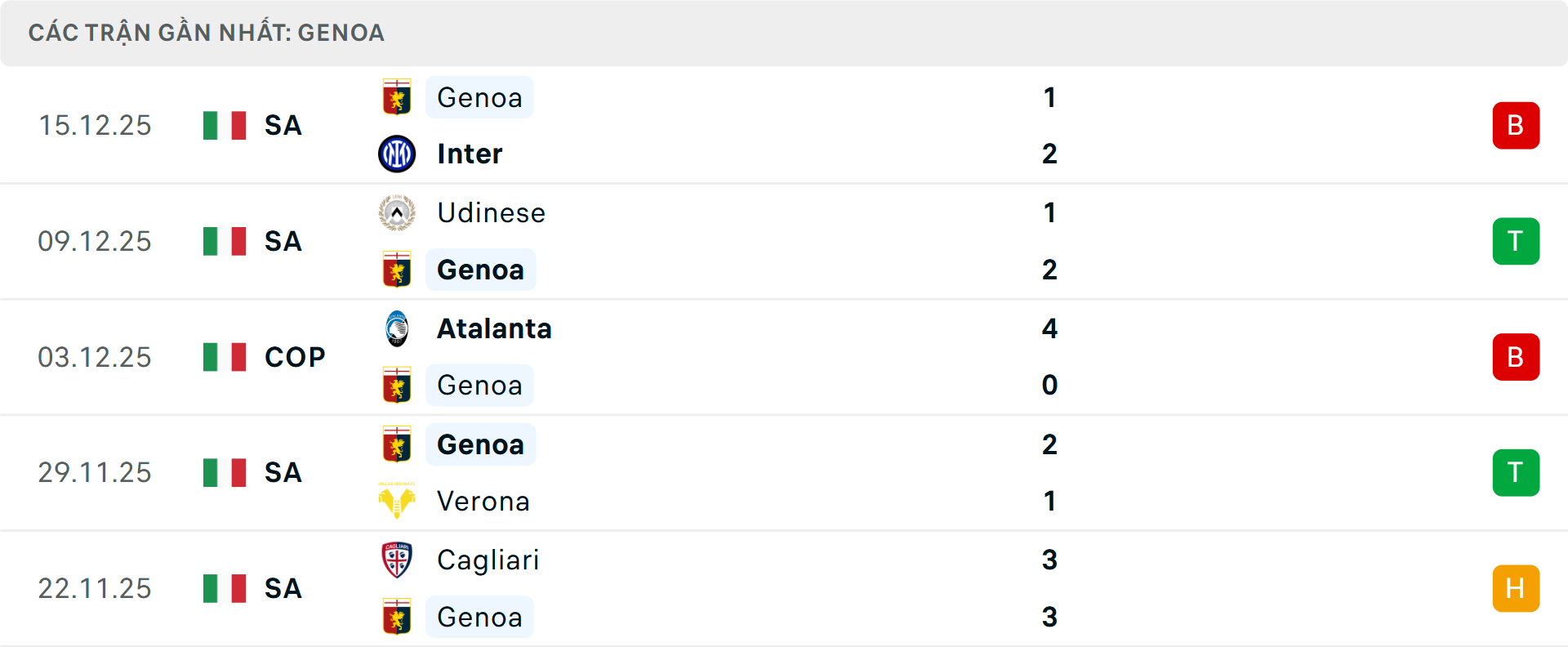Click the Genoa club crest next to Inter match
Screen dimensions: 1568x647
397,96
